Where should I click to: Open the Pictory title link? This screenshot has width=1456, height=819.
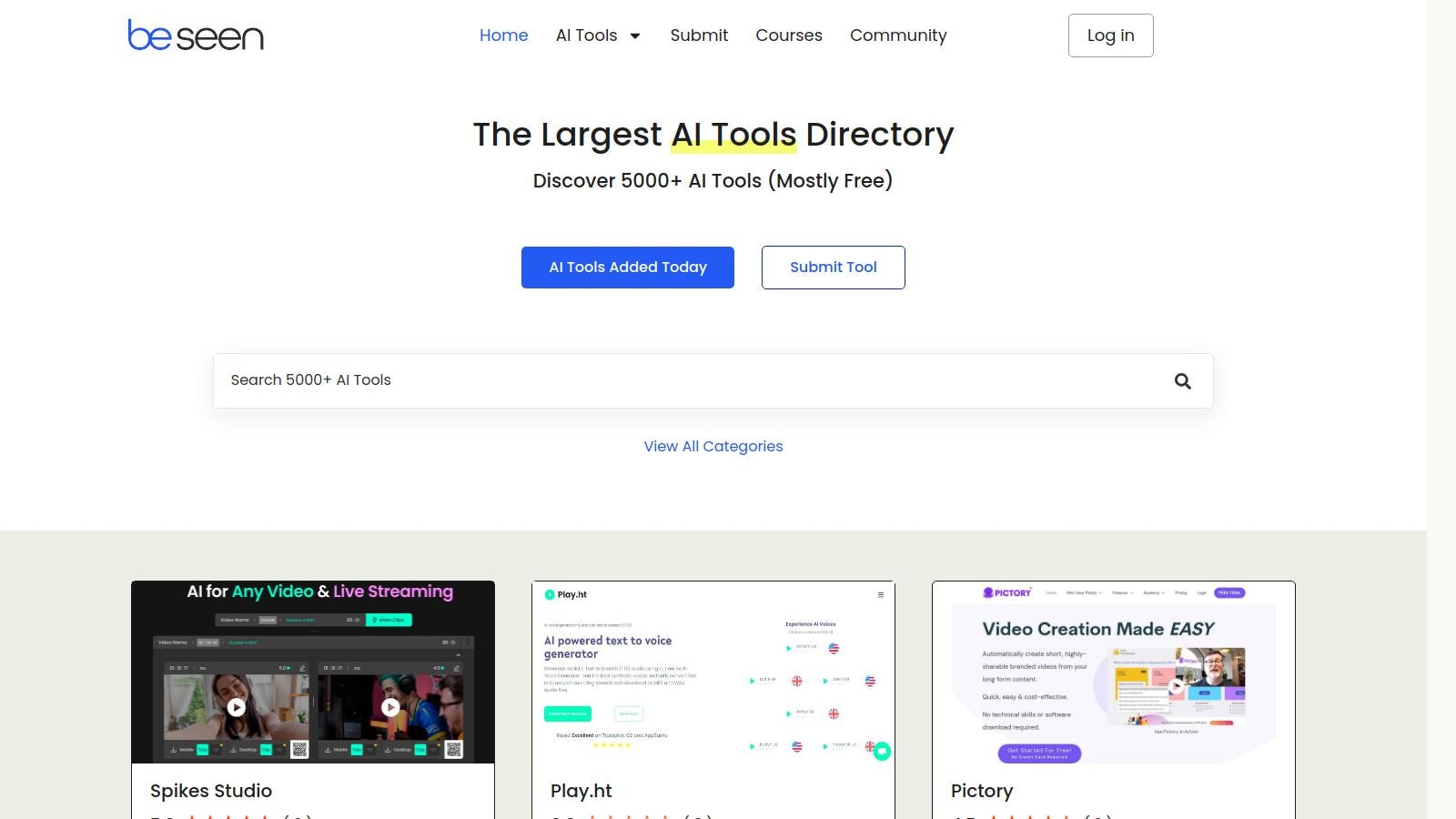tap(982, 791)
